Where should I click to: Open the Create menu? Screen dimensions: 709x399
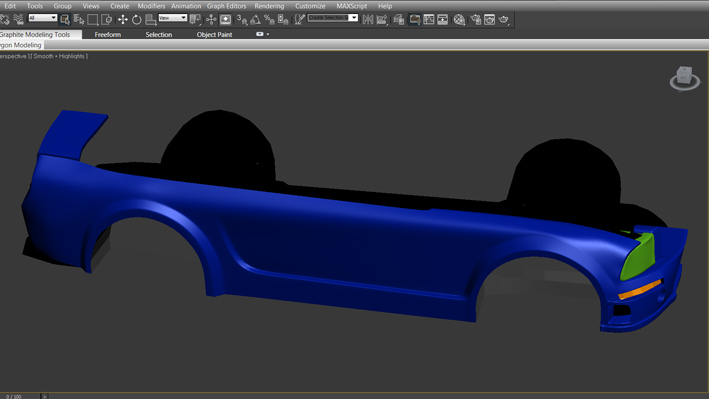[x=120, y=6]
